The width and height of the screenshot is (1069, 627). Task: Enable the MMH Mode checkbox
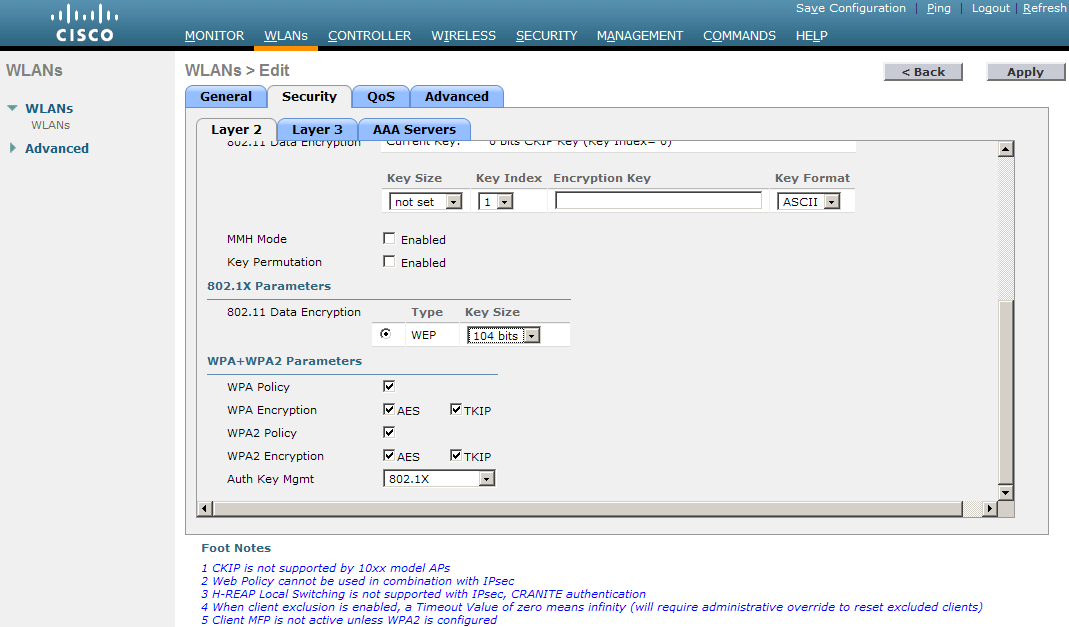[389, 239]
